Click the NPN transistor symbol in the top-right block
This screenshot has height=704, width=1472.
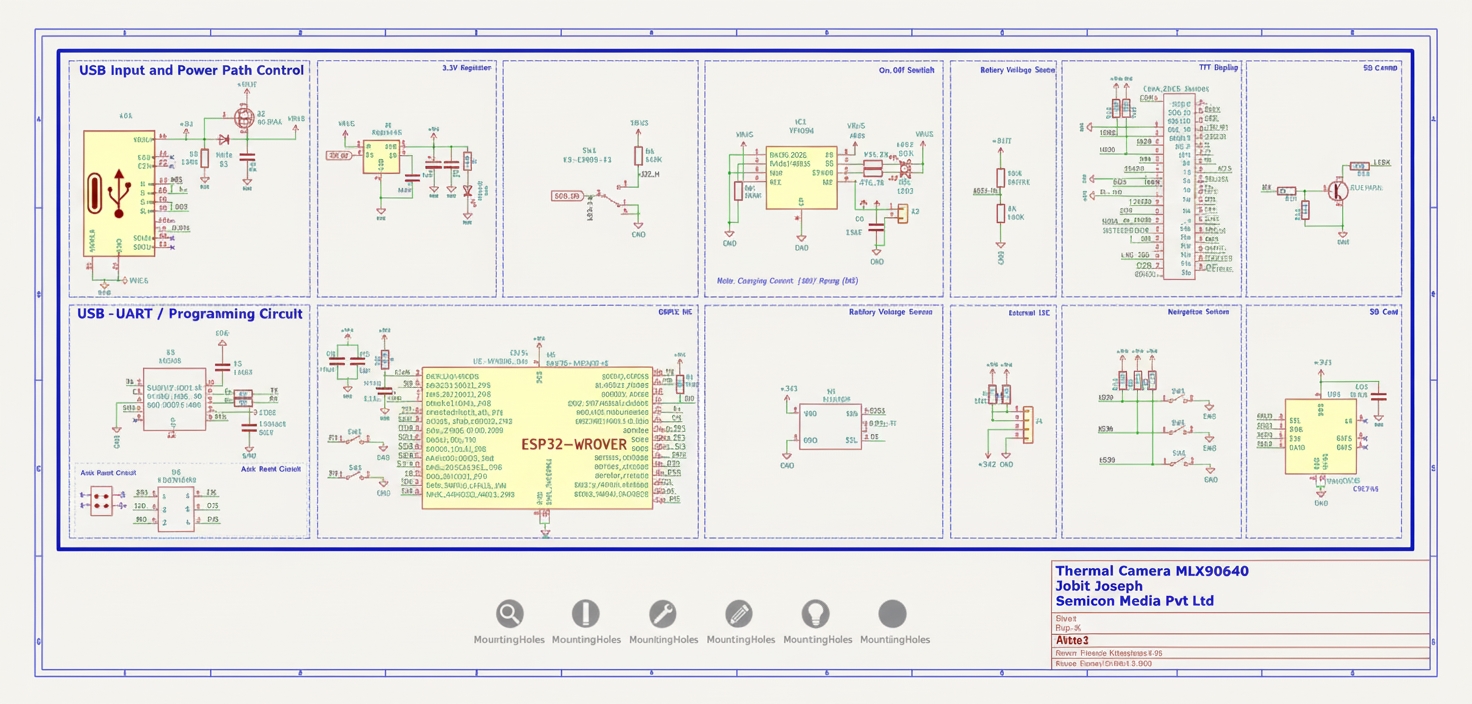coord(1337,191)
